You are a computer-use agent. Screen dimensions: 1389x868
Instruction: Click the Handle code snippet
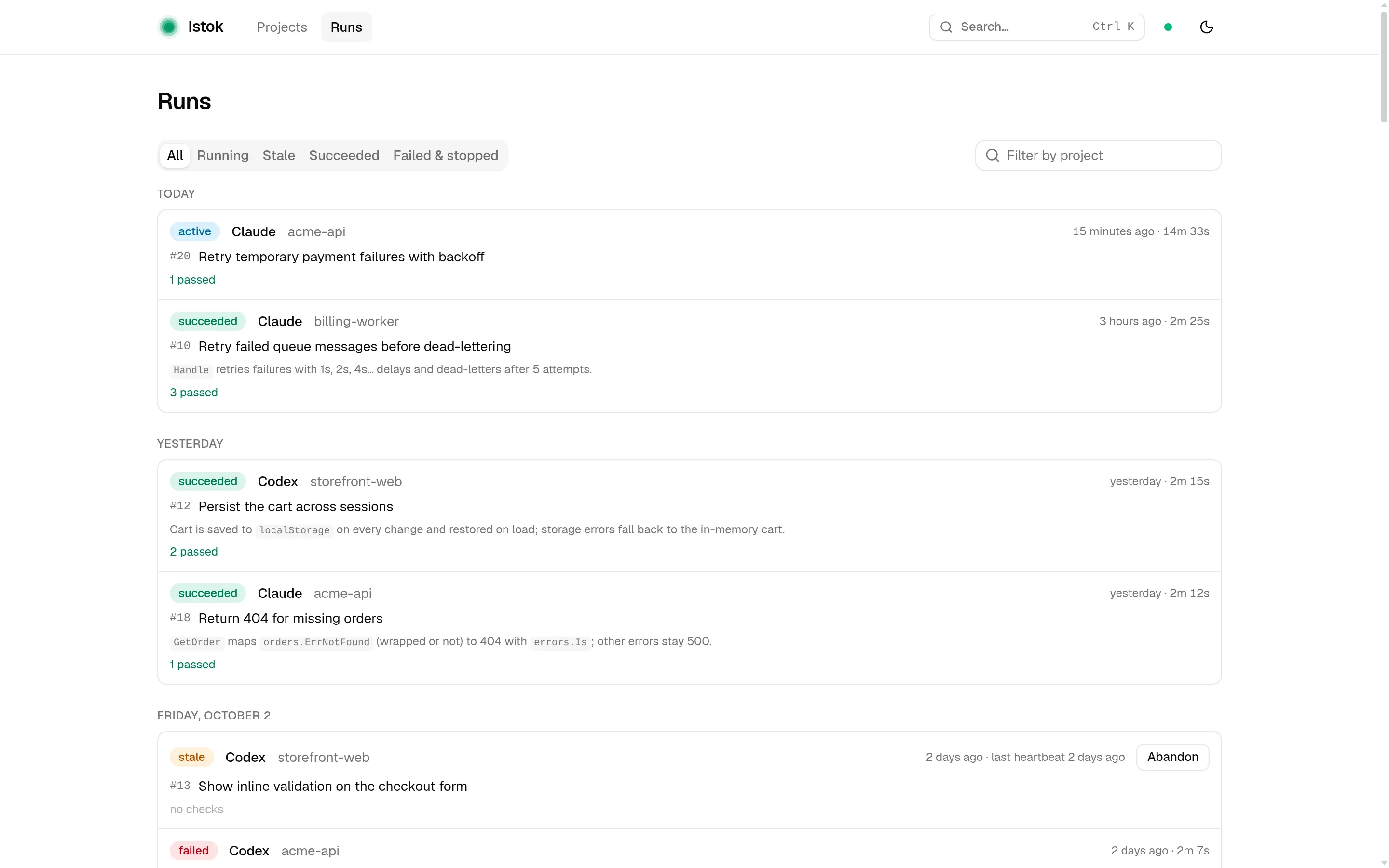tap(191, 370)
